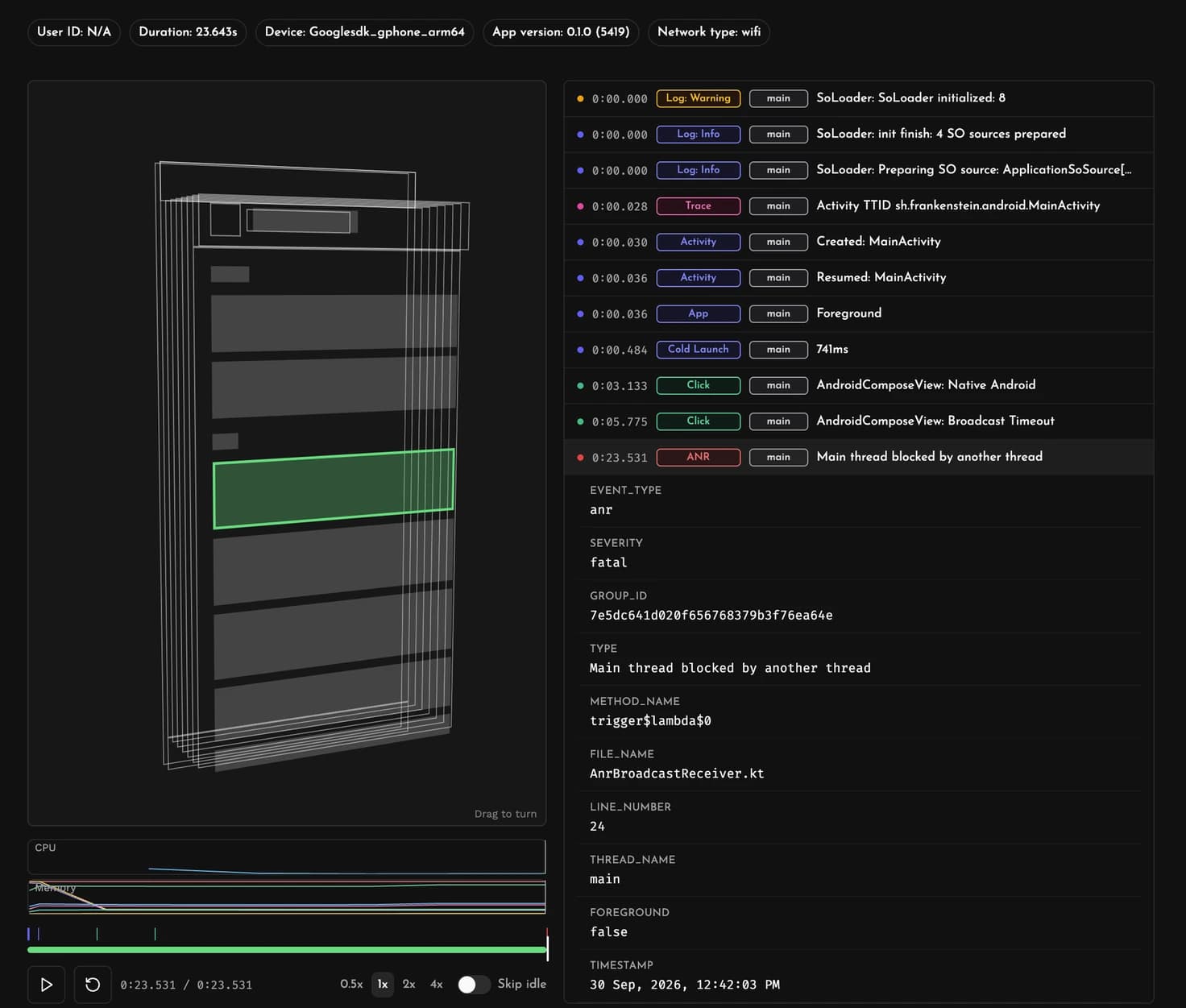Collapse the ANR main thread blocked event
This screenshot has width=1186, height=1008.
(859, 457)
